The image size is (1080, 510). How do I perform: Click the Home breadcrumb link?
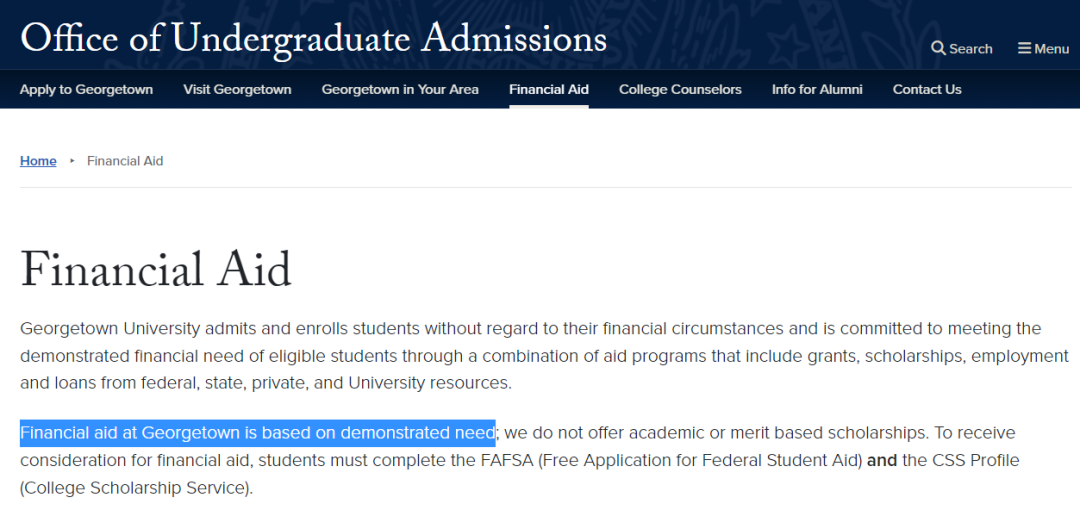38,161
